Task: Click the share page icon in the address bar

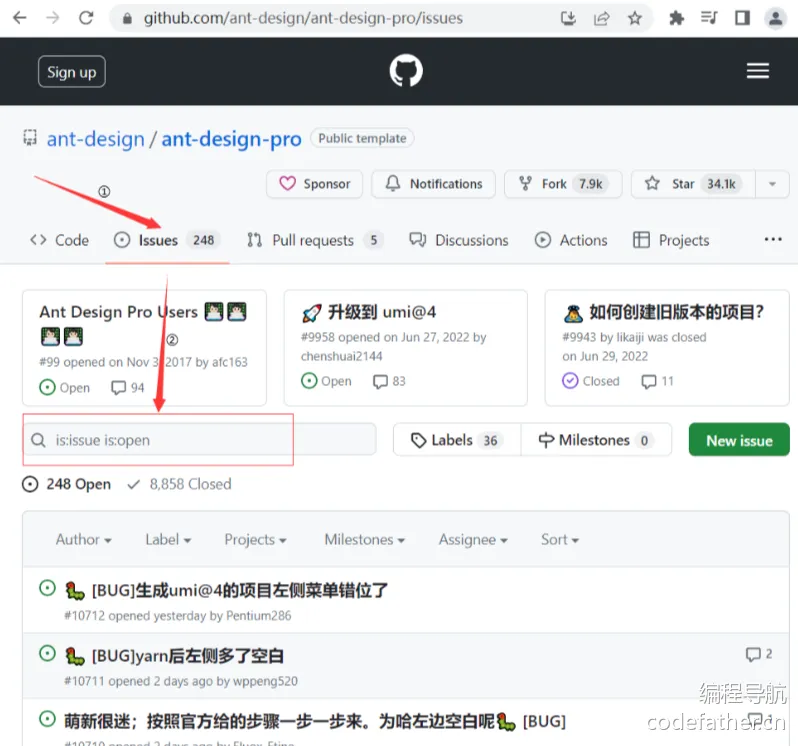Action: coord(602,19)
